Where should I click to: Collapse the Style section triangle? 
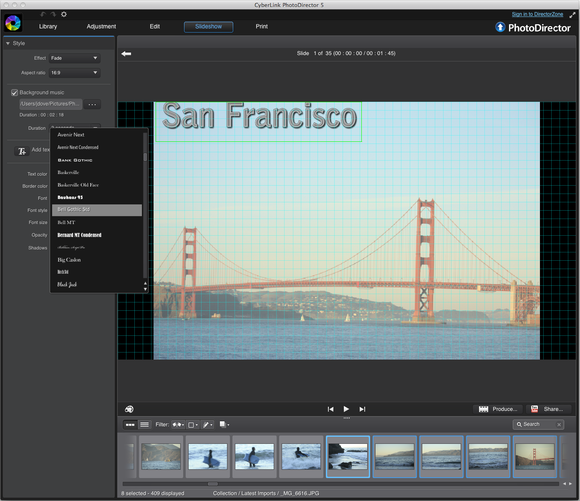[8, 43]
